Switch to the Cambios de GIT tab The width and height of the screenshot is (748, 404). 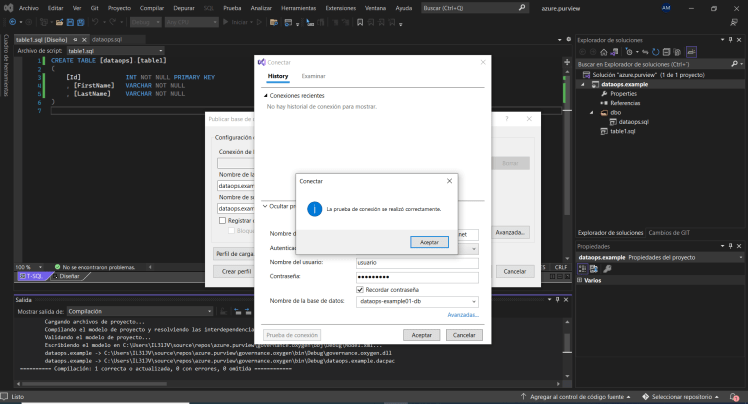tap(669, 232)
